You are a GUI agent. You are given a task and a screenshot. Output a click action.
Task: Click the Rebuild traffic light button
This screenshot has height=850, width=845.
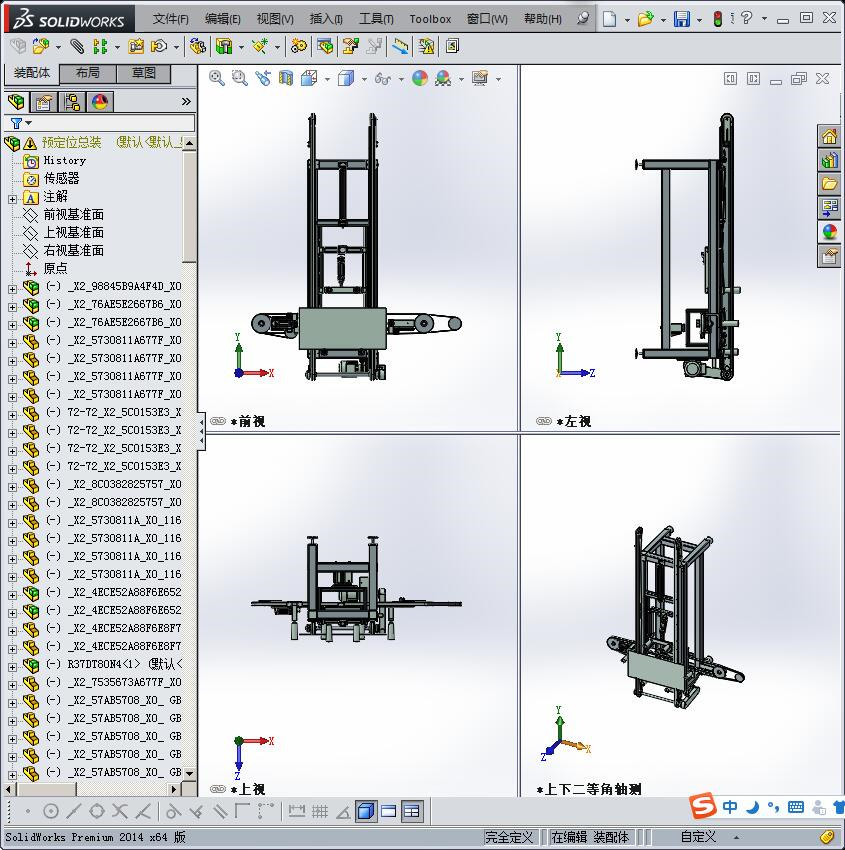click(718, 19)
